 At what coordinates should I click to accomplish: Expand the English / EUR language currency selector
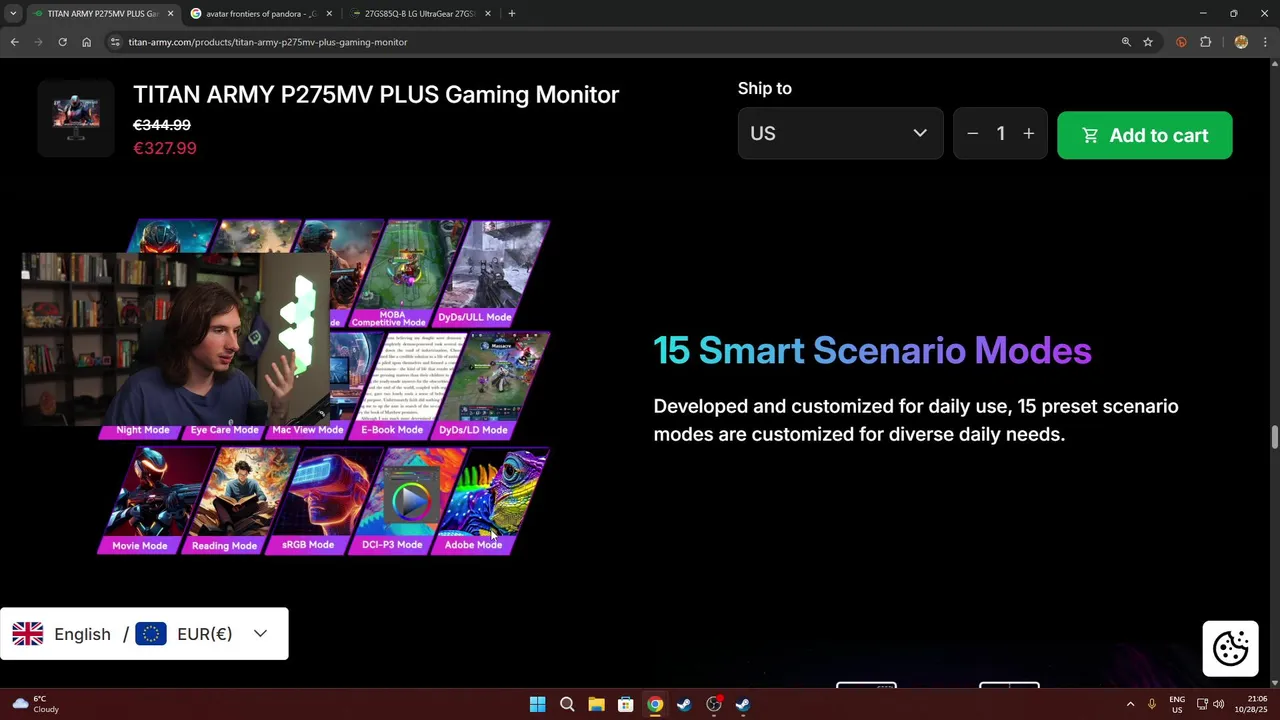click(x=144, y=634)
